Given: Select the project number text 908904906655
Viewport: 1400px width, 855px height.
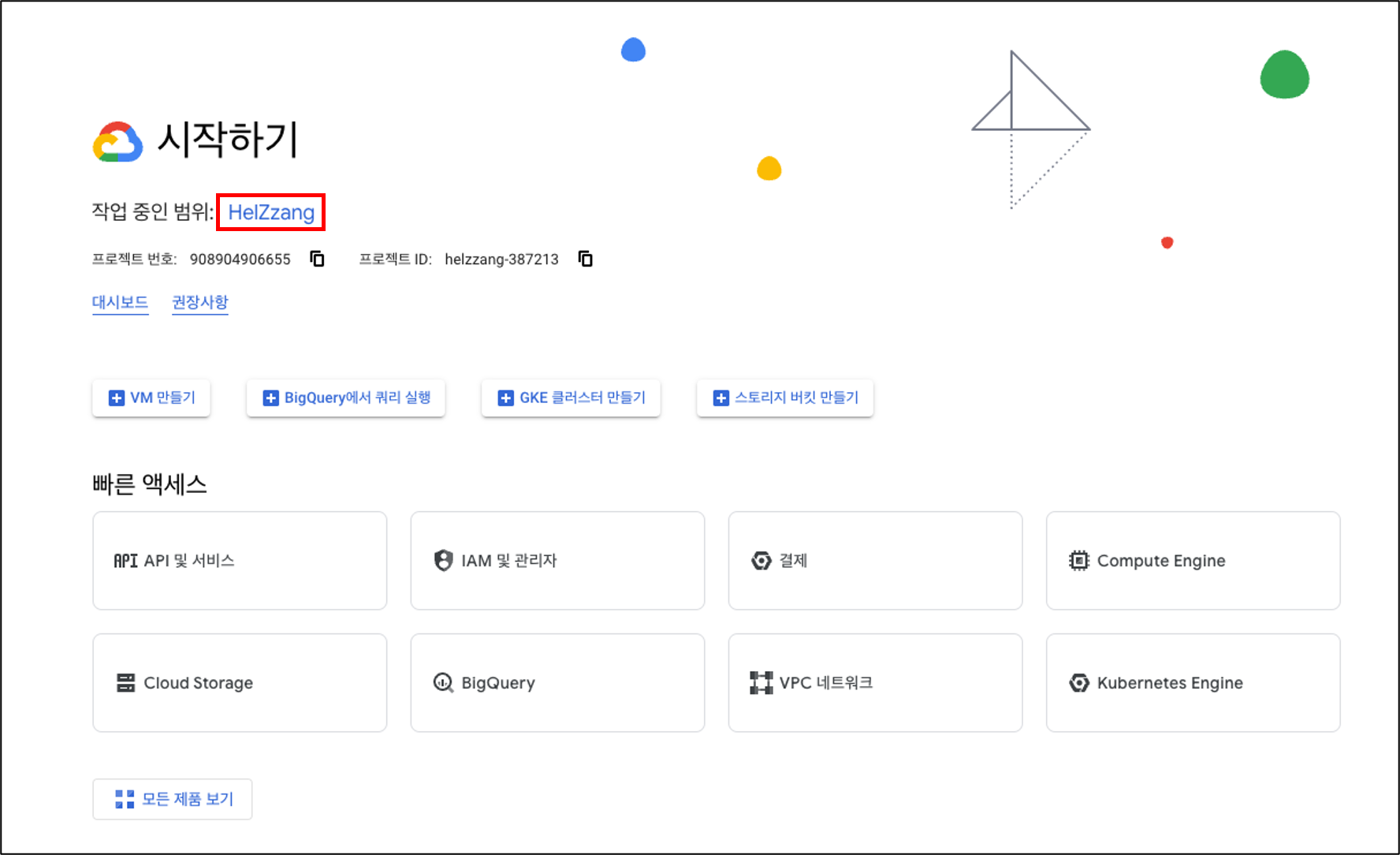Looking at the screenshot, I should pyautogui.click(x=240, y=259).
